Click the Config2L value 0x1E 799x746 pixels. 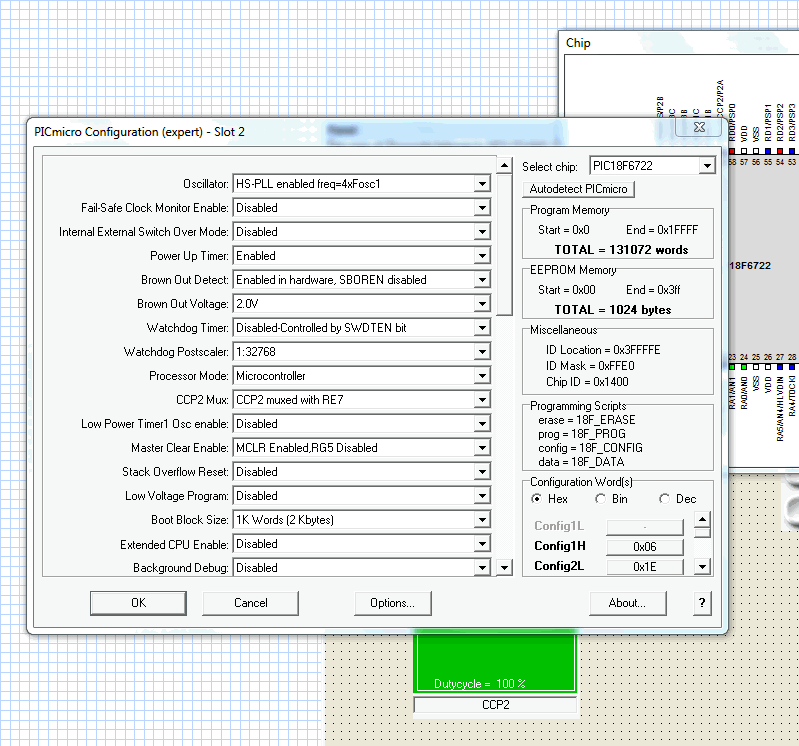click(x=645, y=567)
